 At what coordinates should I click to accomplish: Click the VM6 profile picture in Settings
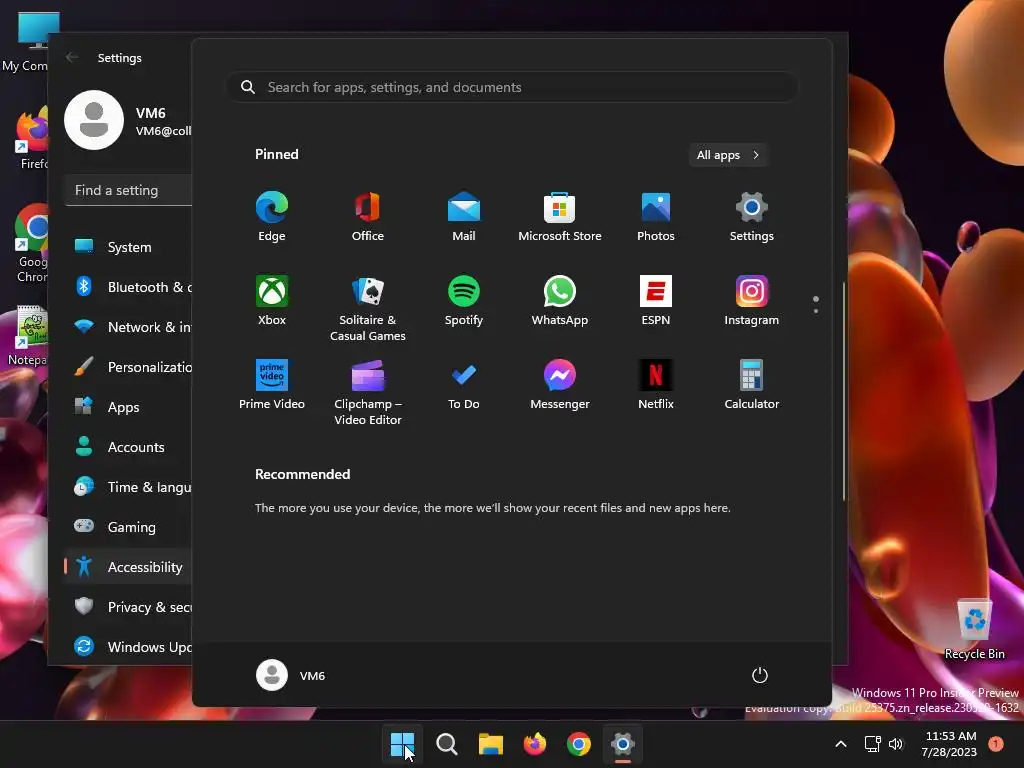coord(94,120)
